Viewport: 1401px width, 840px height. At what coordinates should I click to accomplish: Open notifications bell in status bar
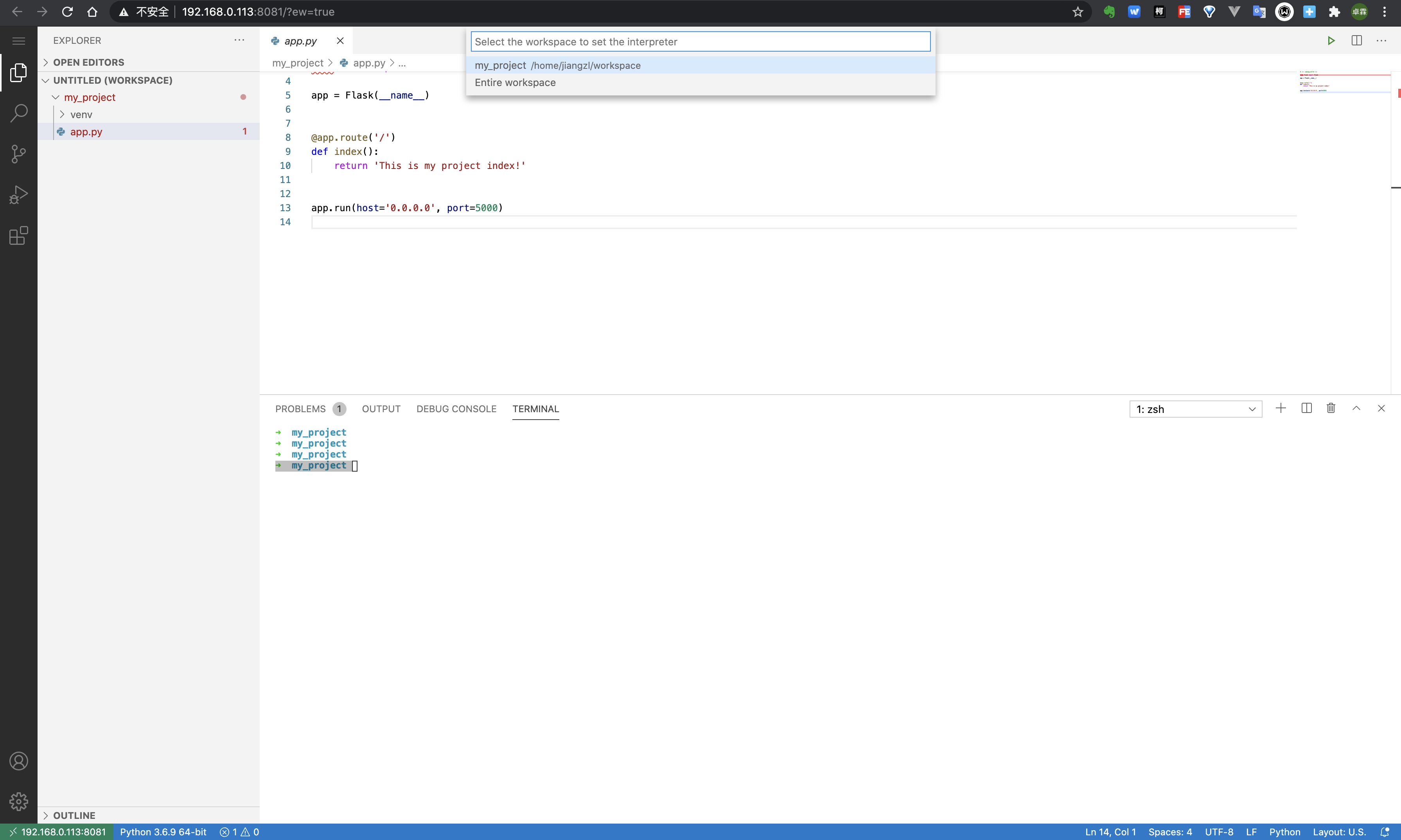click(x=1385, y=832)
